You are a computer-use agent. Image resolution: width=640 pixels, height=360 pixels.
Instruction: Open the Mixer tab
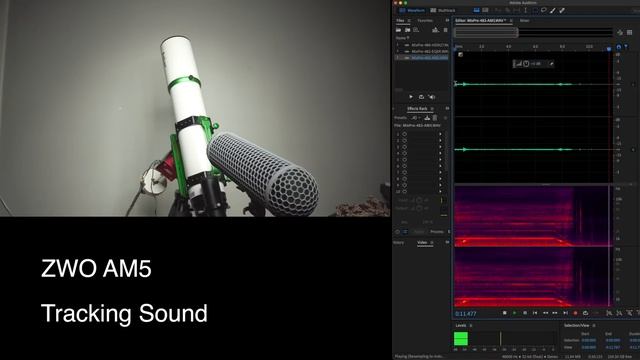click(524, 20)
